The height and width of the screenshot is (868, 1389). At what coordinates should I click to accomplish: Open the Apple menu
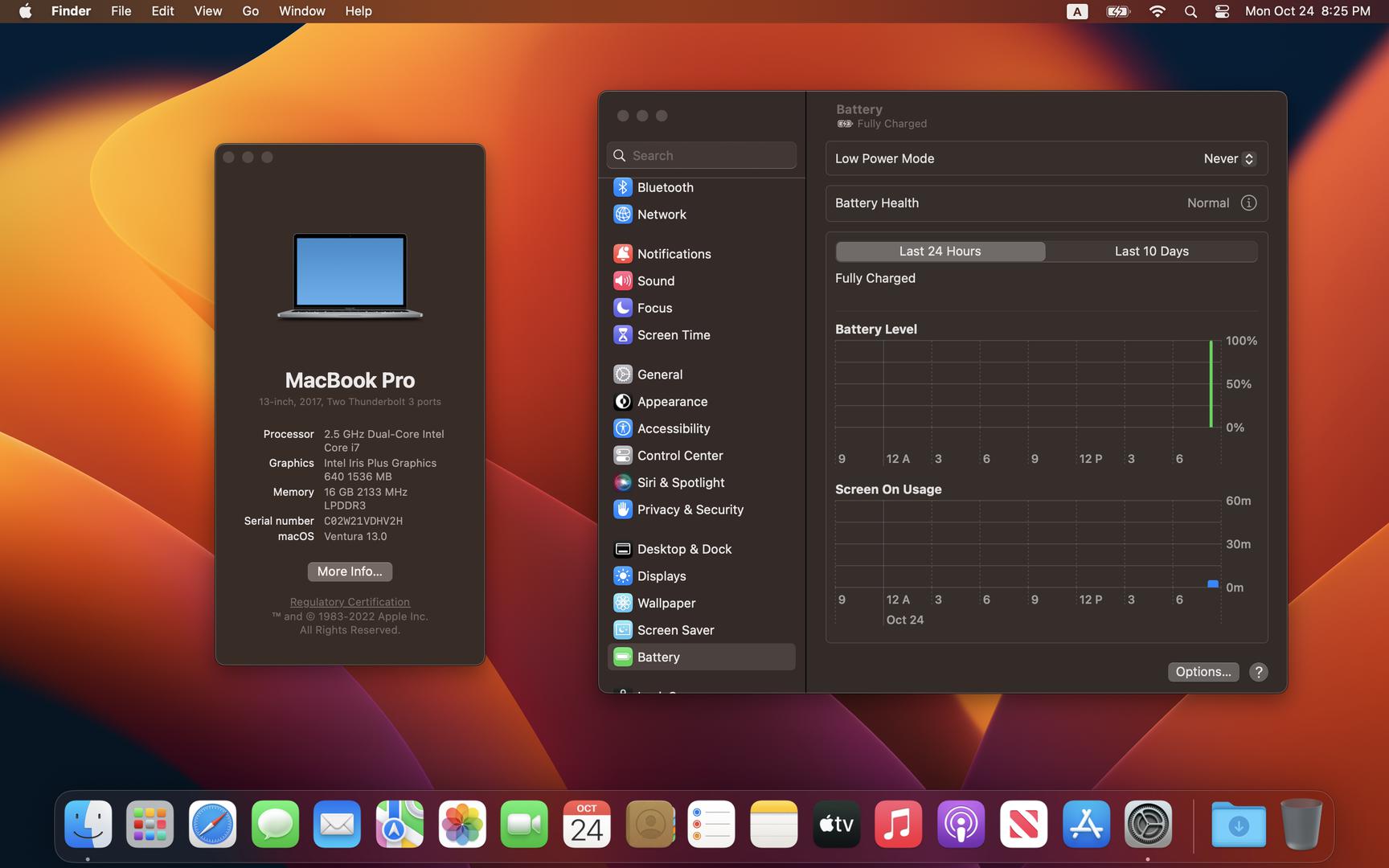(x=26, y=11)
